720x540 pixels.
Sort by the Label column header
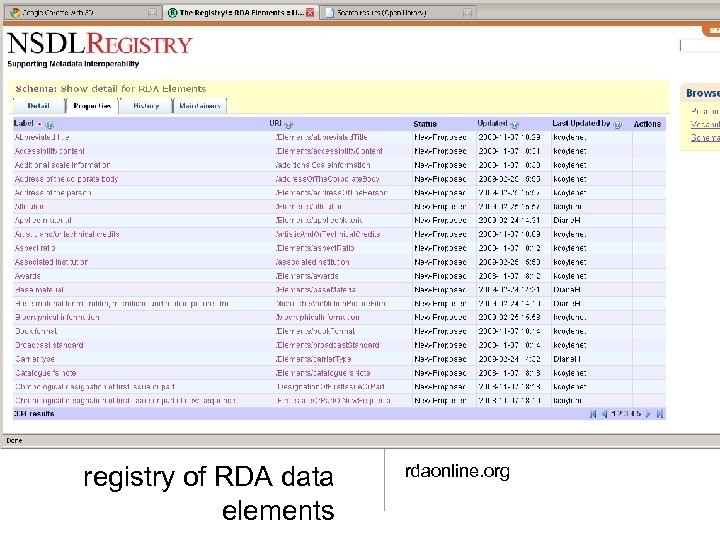click(x=23, y=124)
